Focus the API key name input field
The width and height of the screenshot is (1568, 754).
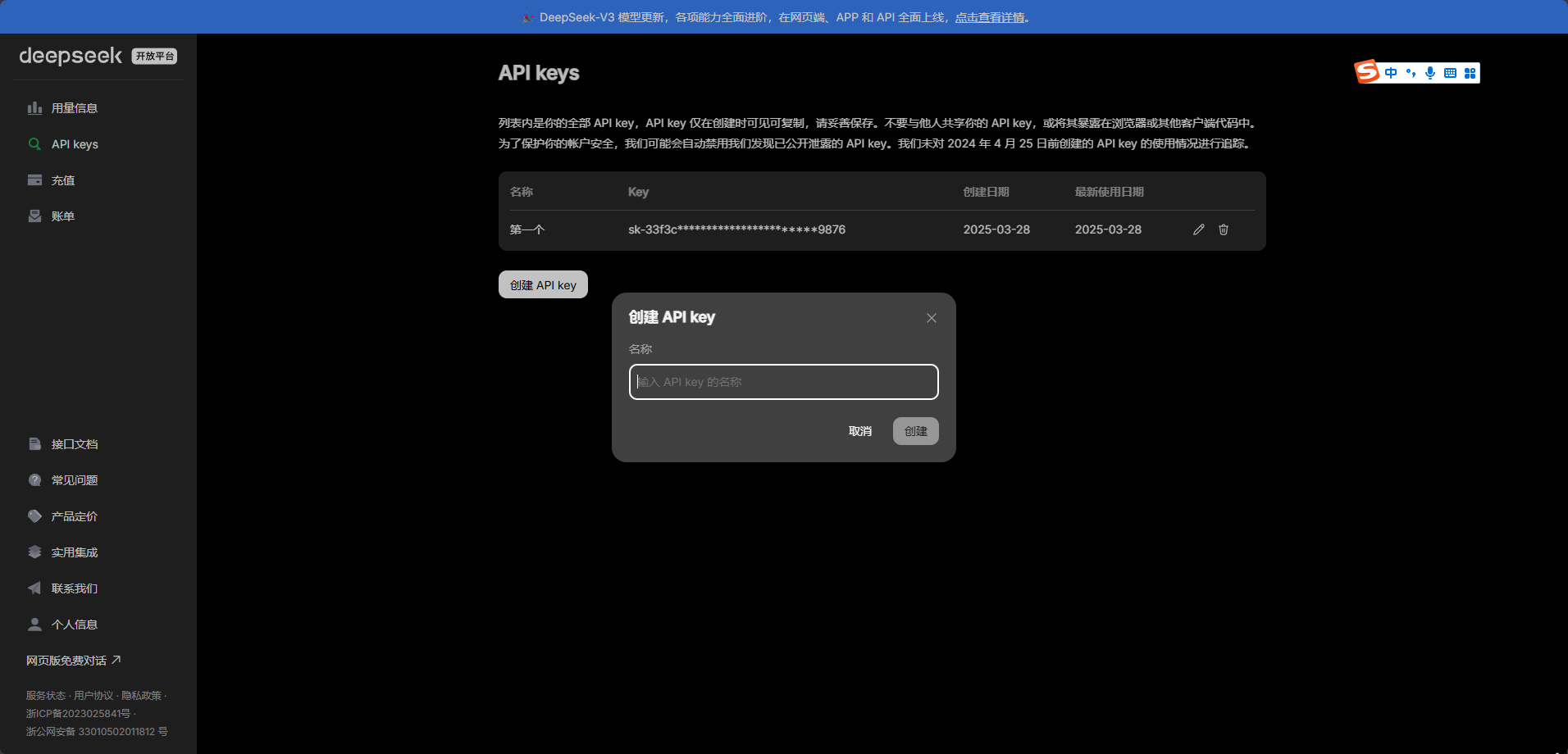[784, 382]
